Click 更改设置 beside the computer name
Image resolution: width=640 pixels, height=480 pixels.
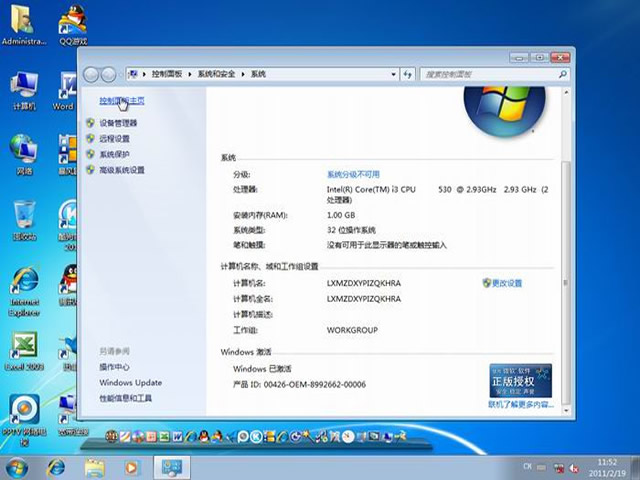[x=506, y=284]
